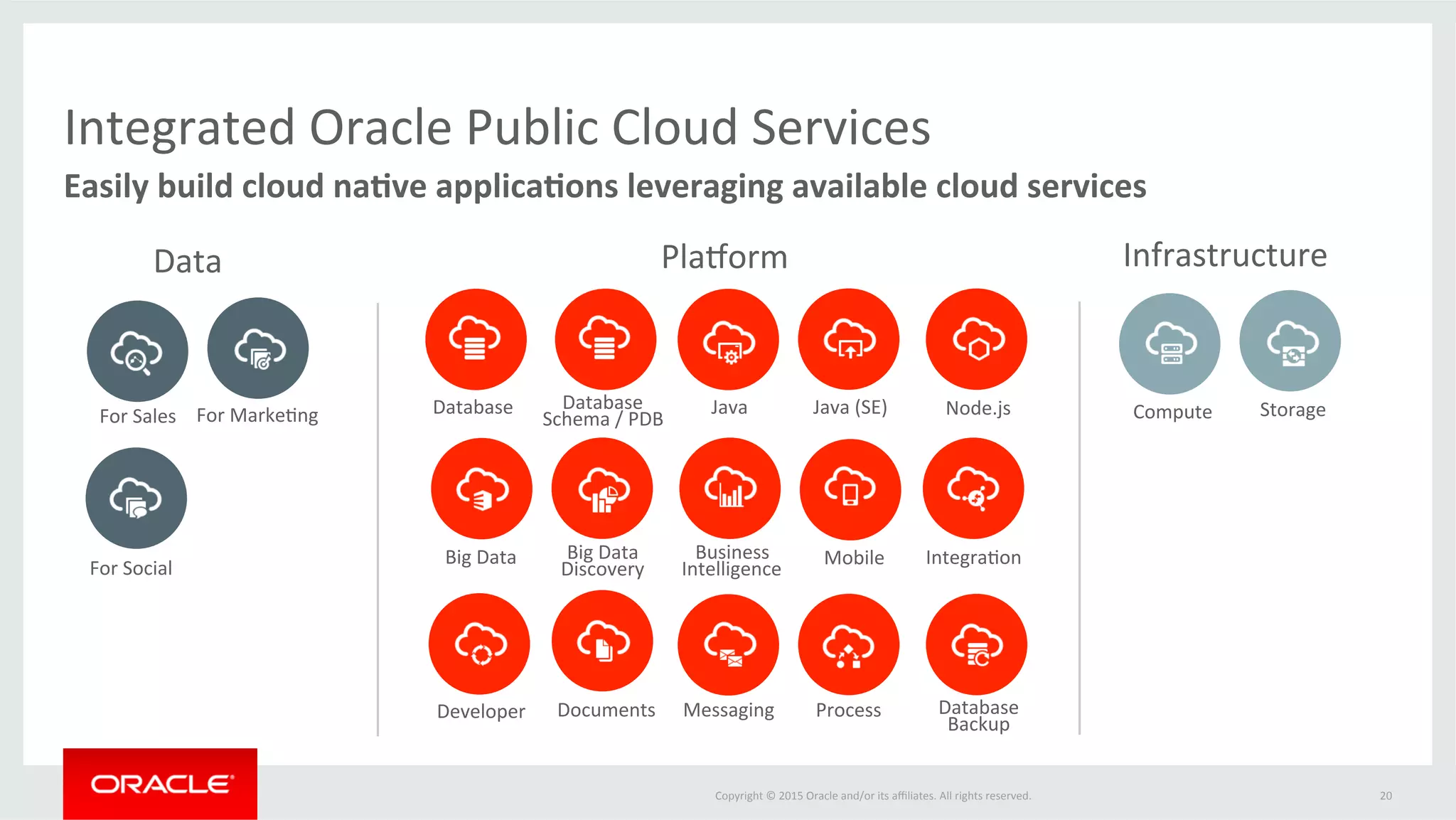Image resolution: width=1456 pixels, height=820 pixels.
Task: Select the 'For Social' label
Action: 131,568
